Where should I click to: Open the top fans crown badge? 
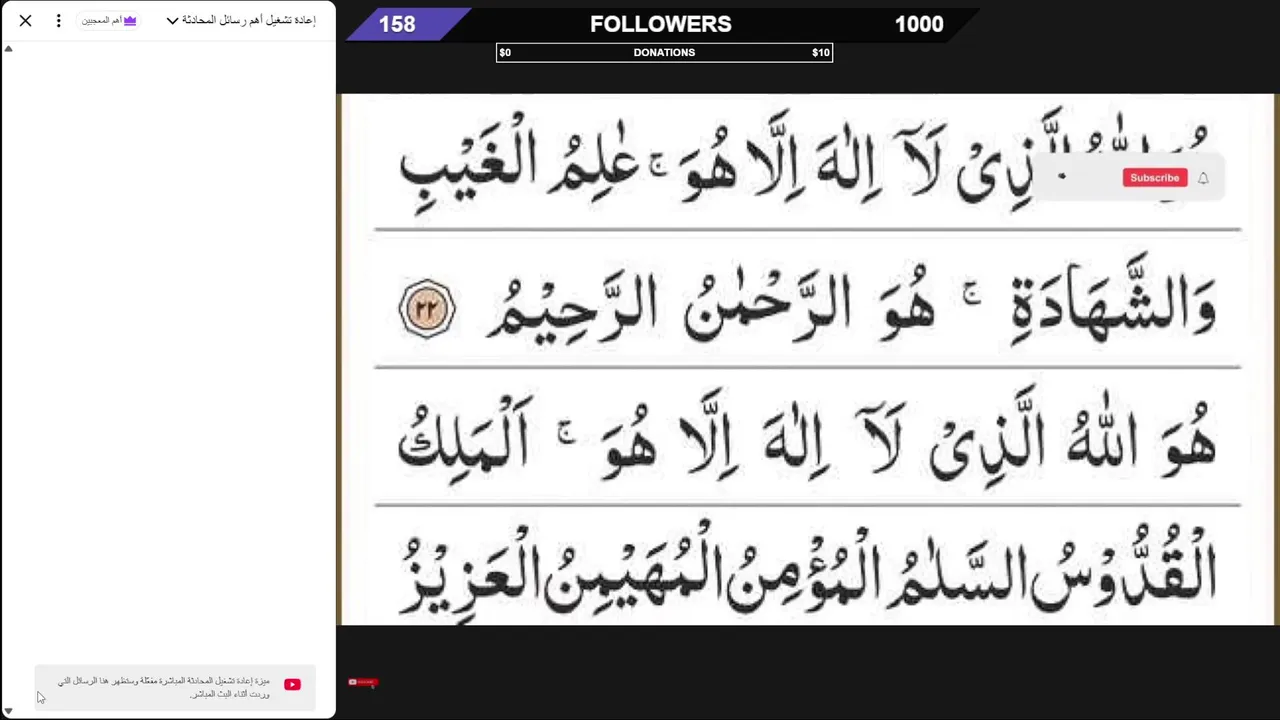(109, 20)
